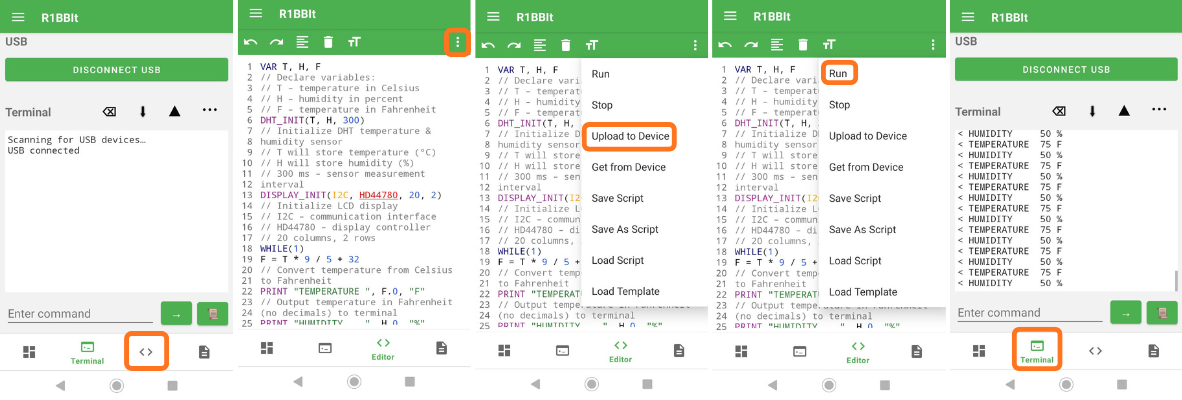
Task: Select the orange-highlighted Upload to Device entry
Action: 631,136
